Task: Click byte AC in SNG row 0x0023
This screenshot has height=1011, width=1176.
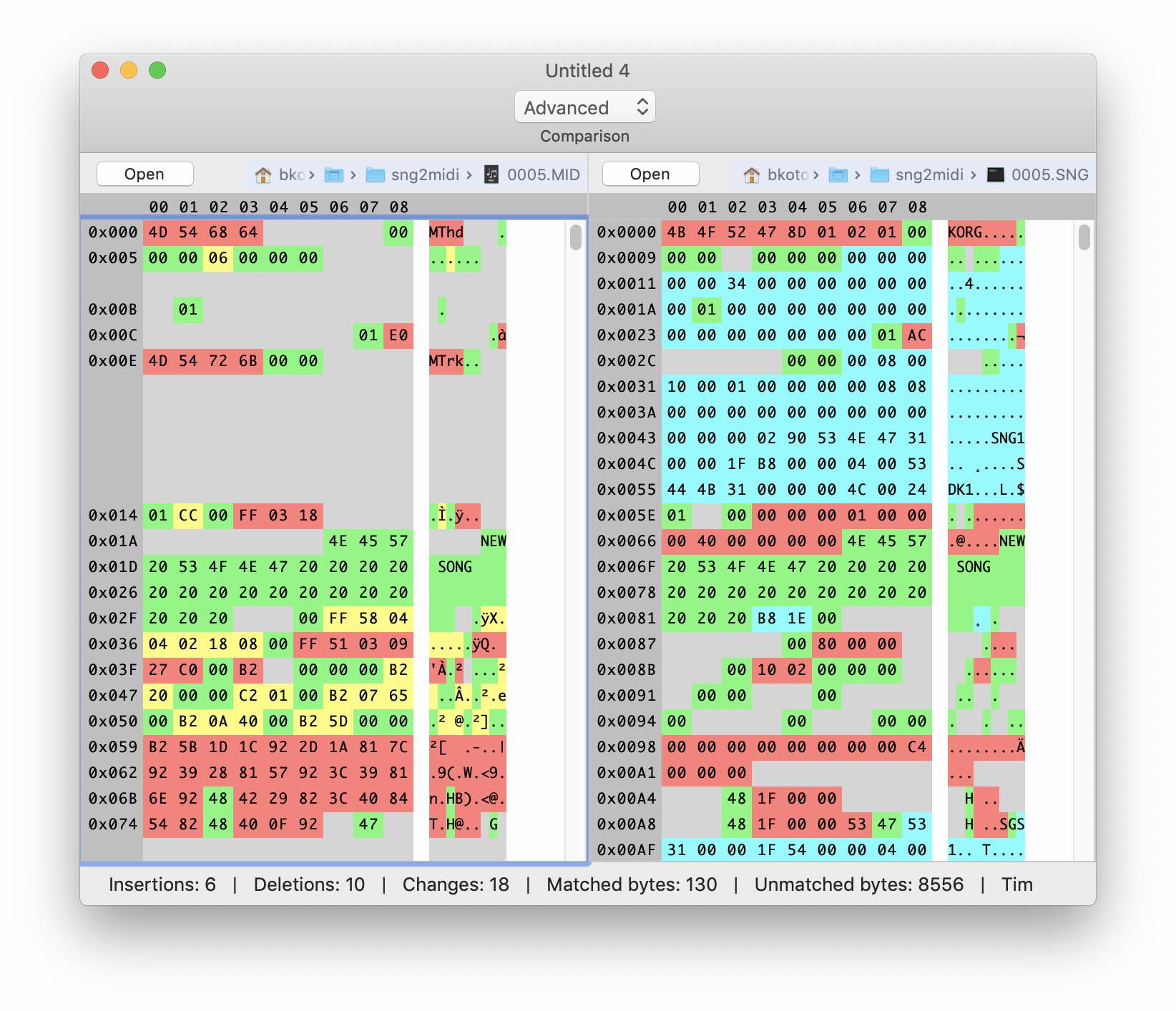Action: coord(917,335)
